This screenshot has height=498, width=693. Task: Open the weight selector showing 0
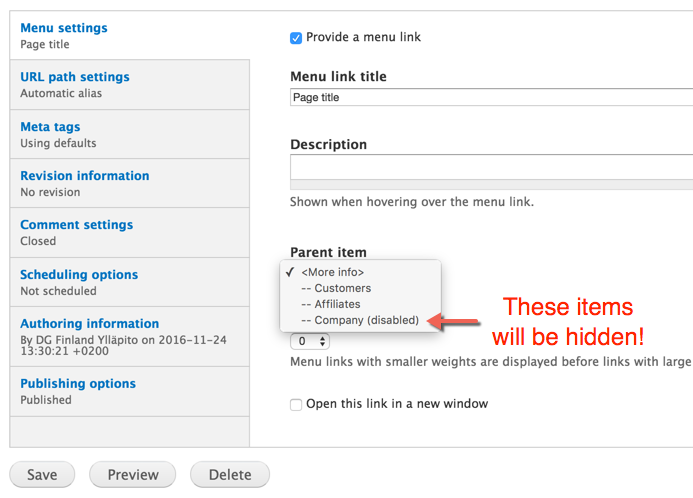[x=310, y=341]
